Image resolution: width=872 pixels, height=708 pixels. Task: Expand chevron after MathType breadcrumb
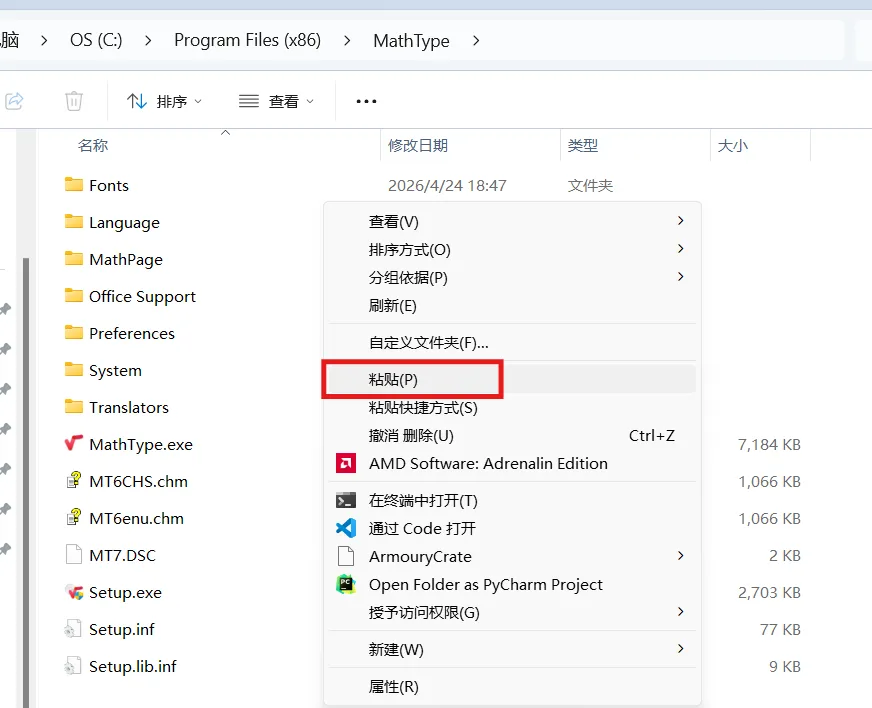(x=476, y=41)
